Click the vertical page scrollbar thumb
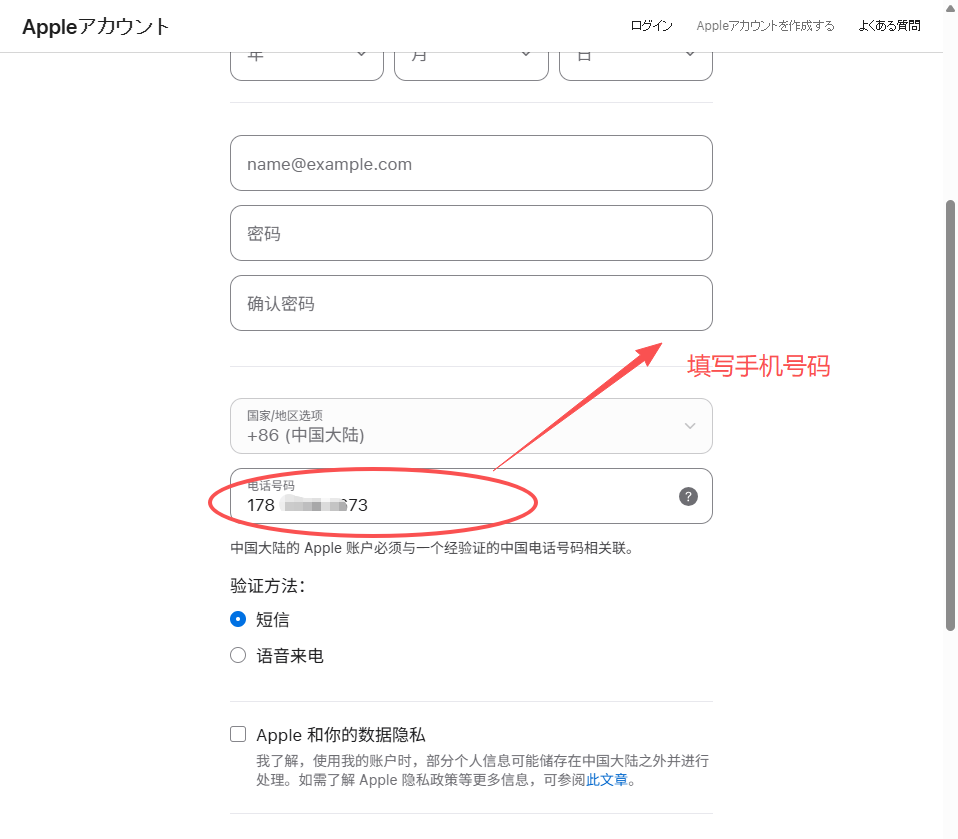The image size is (958, 839). [950, 416]
